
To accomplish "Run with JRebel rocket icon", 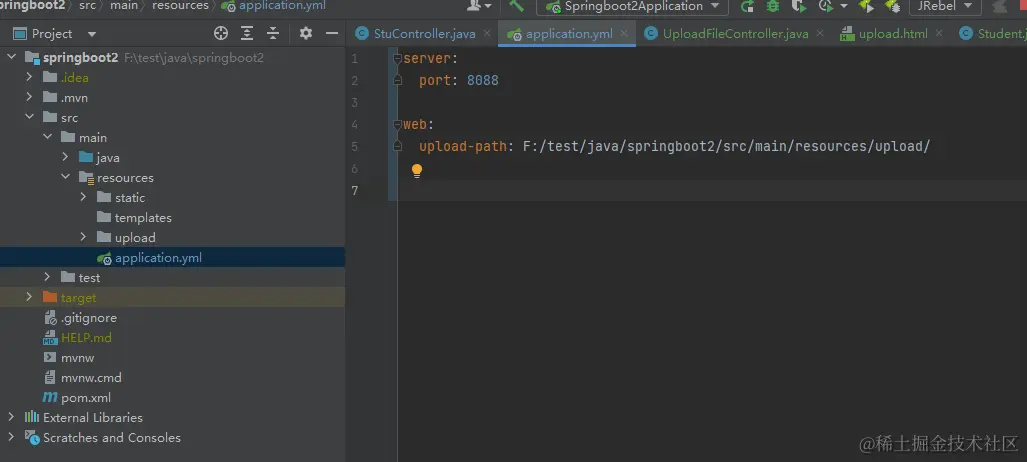I will pos(867,7).
